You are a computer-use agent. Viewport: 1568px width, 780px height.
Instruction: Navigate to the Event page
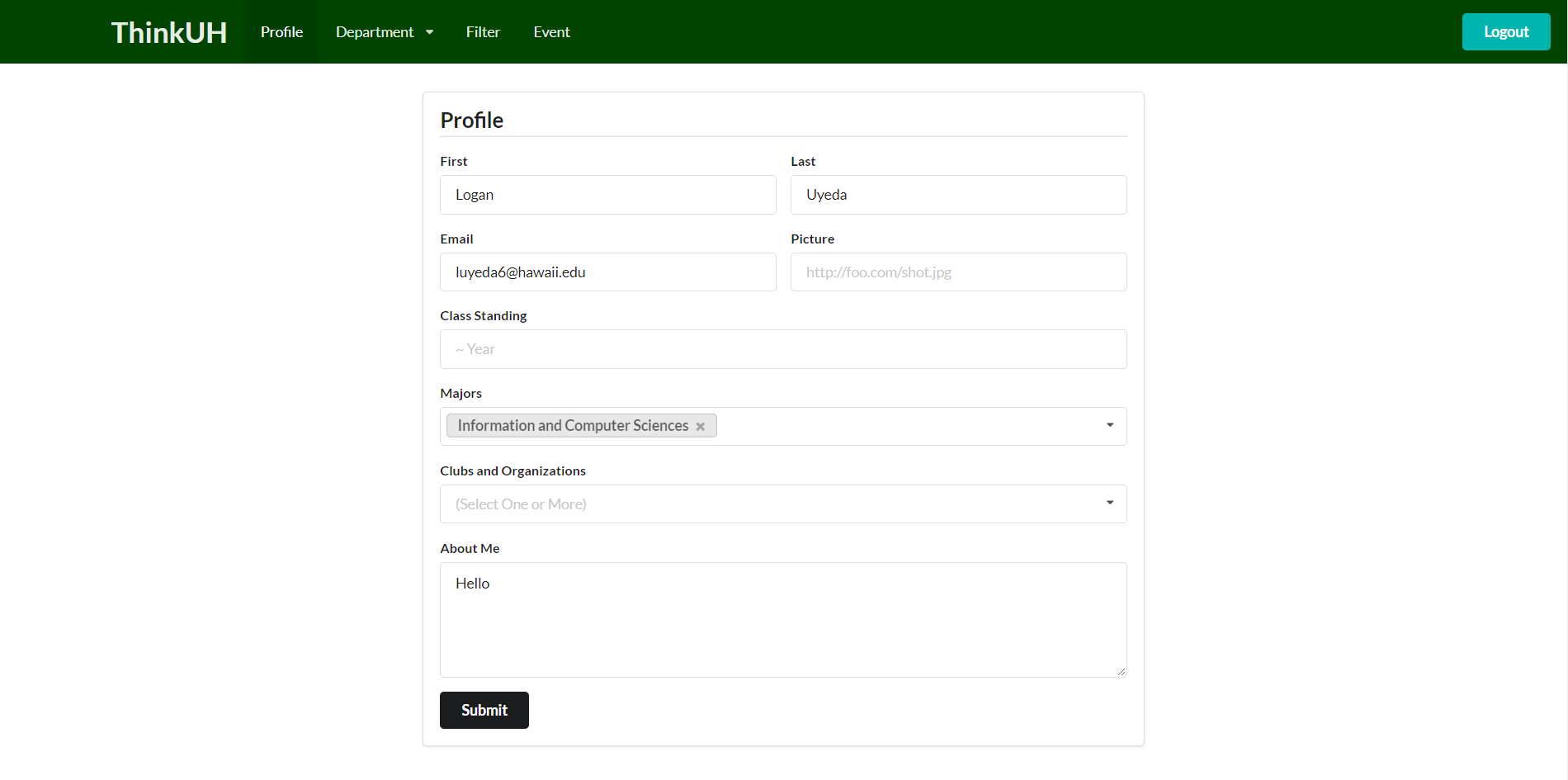coord(551,32)
